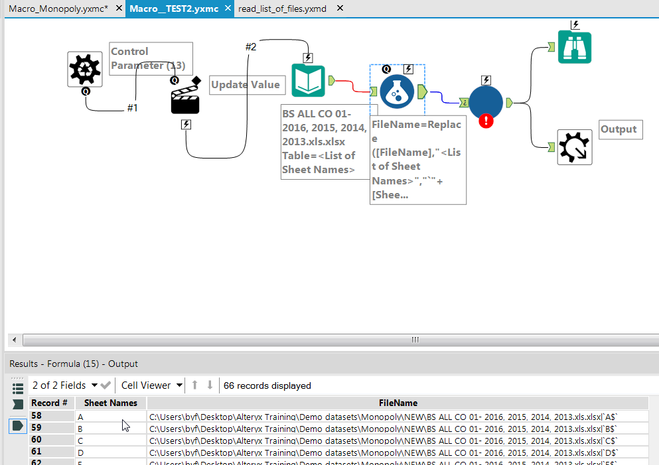
Task: Click the Update Value annotation
Action: click(x=247, y=85)
